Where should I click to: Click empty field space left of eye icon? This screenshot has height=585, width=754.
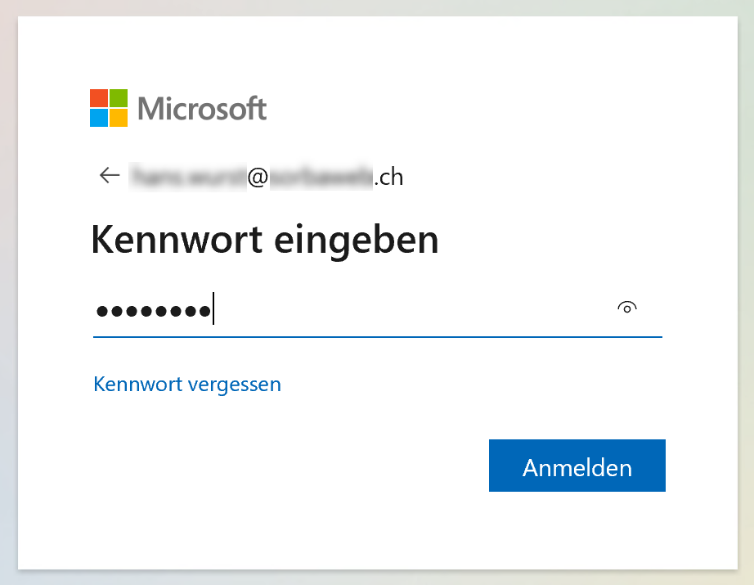pos(414,310)
